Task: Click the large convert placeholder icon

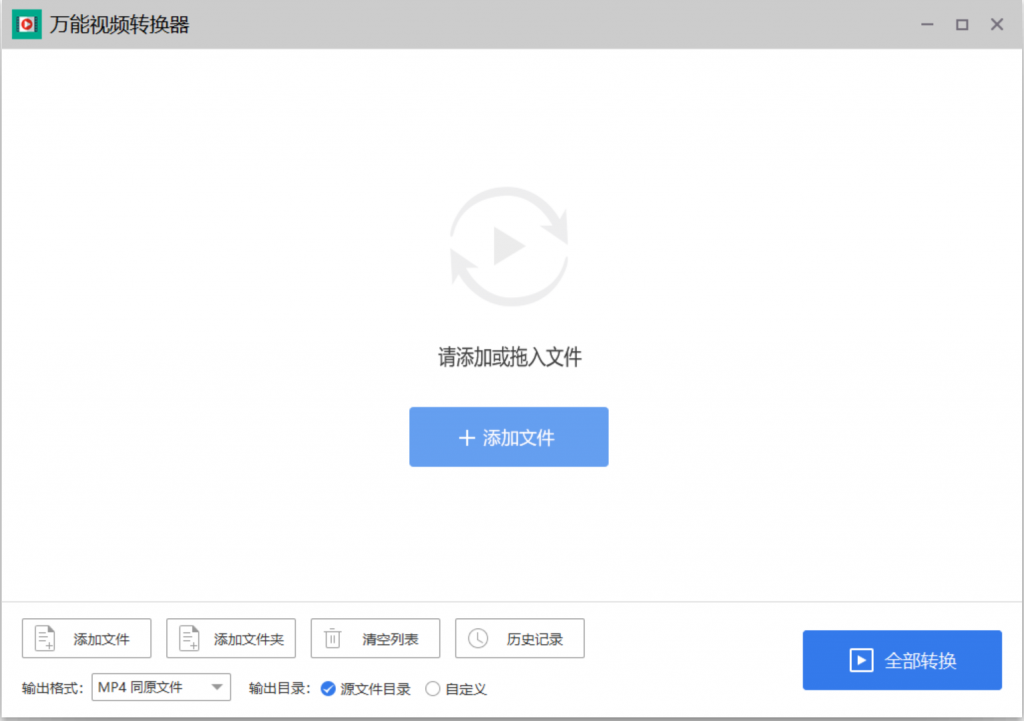Action: click(509, 246)
